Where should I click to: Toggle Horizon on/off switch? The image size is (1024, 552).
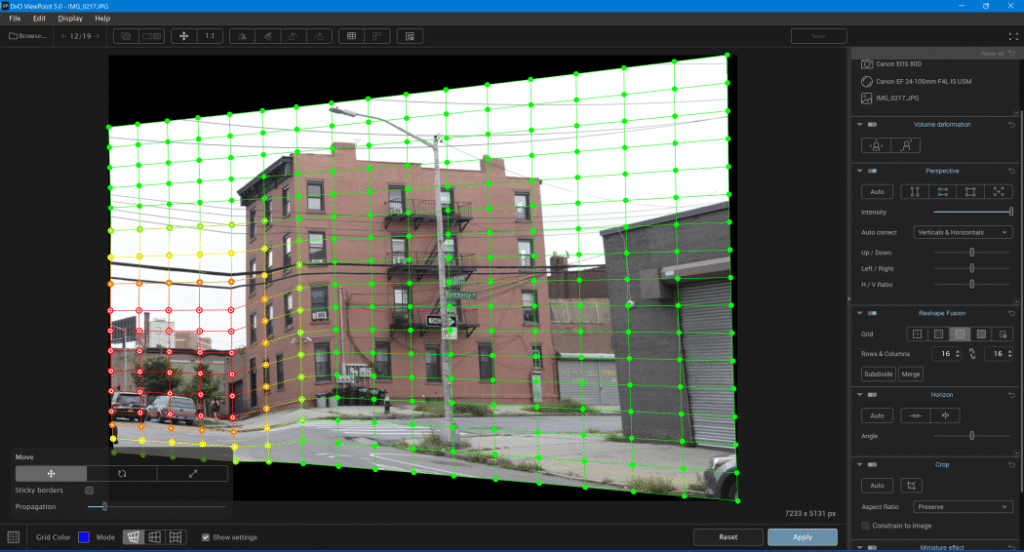click(x=872, y=395)
